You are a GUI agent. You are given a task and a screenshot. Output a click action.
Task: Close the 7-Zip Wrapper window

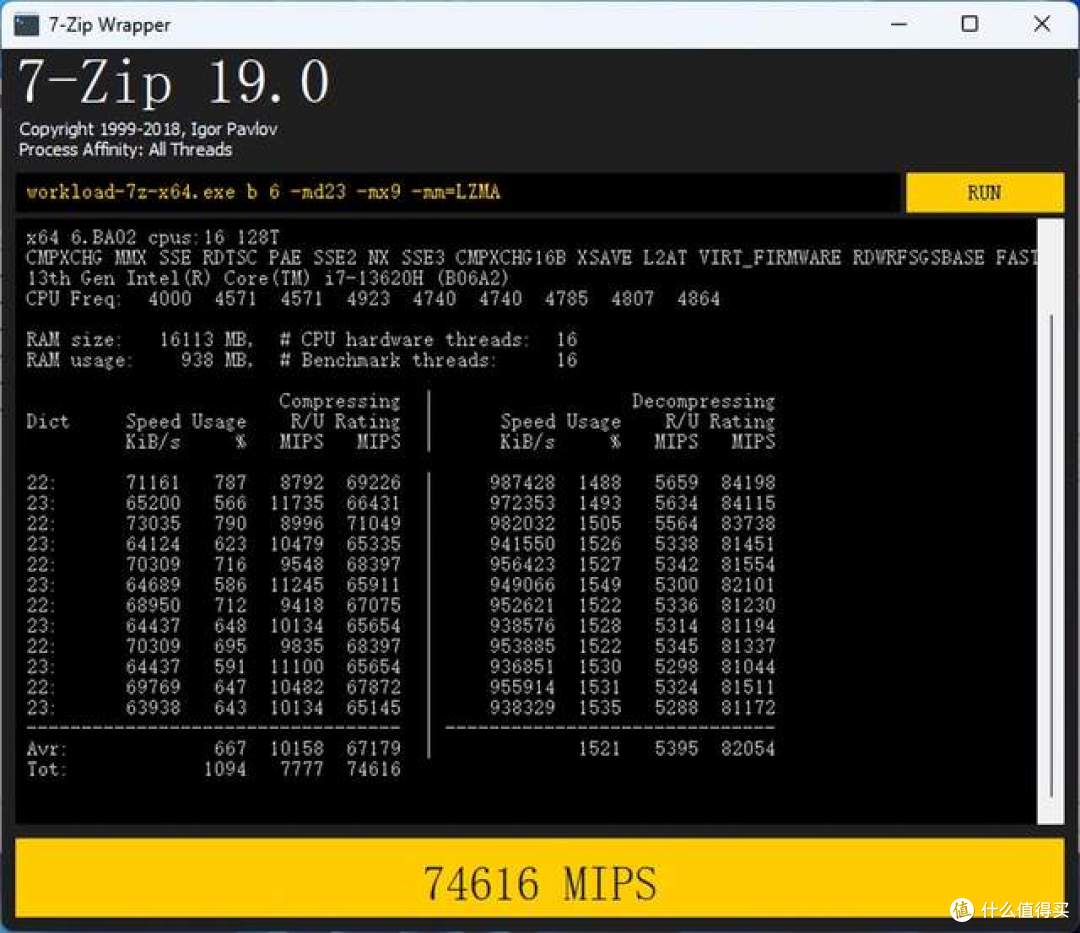[1042, 24]
